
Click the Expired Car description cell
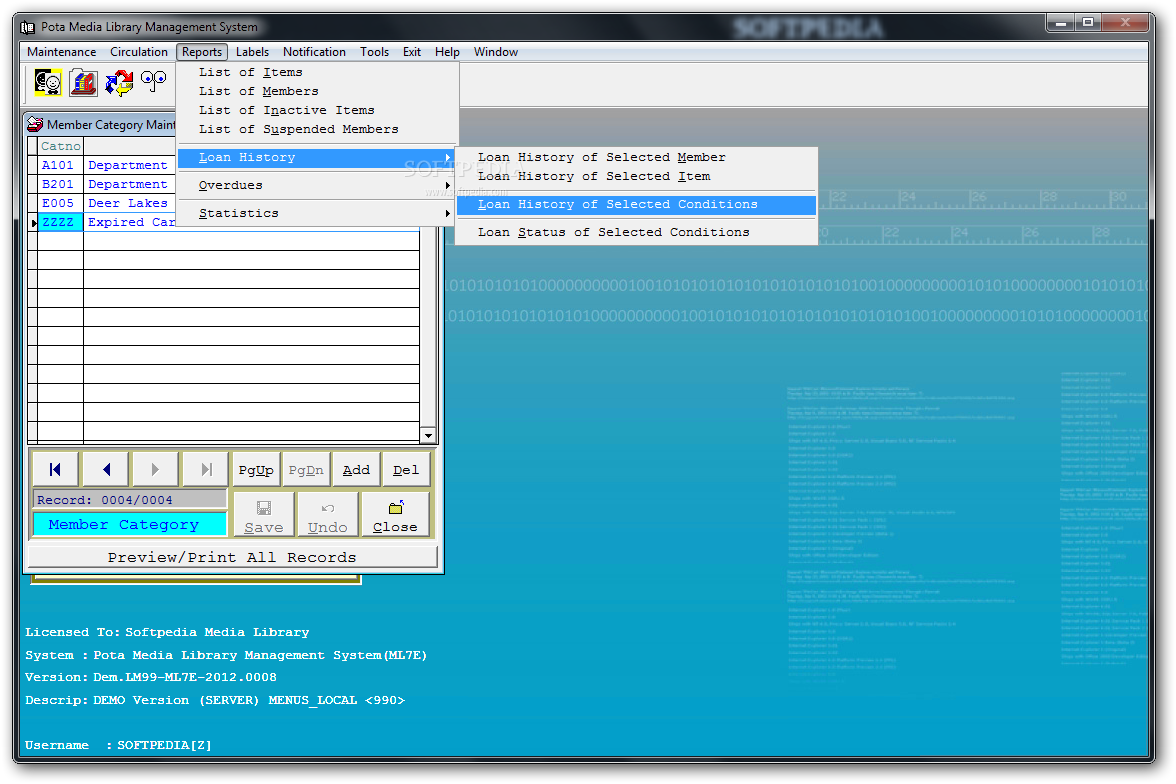tap(129, 222)
